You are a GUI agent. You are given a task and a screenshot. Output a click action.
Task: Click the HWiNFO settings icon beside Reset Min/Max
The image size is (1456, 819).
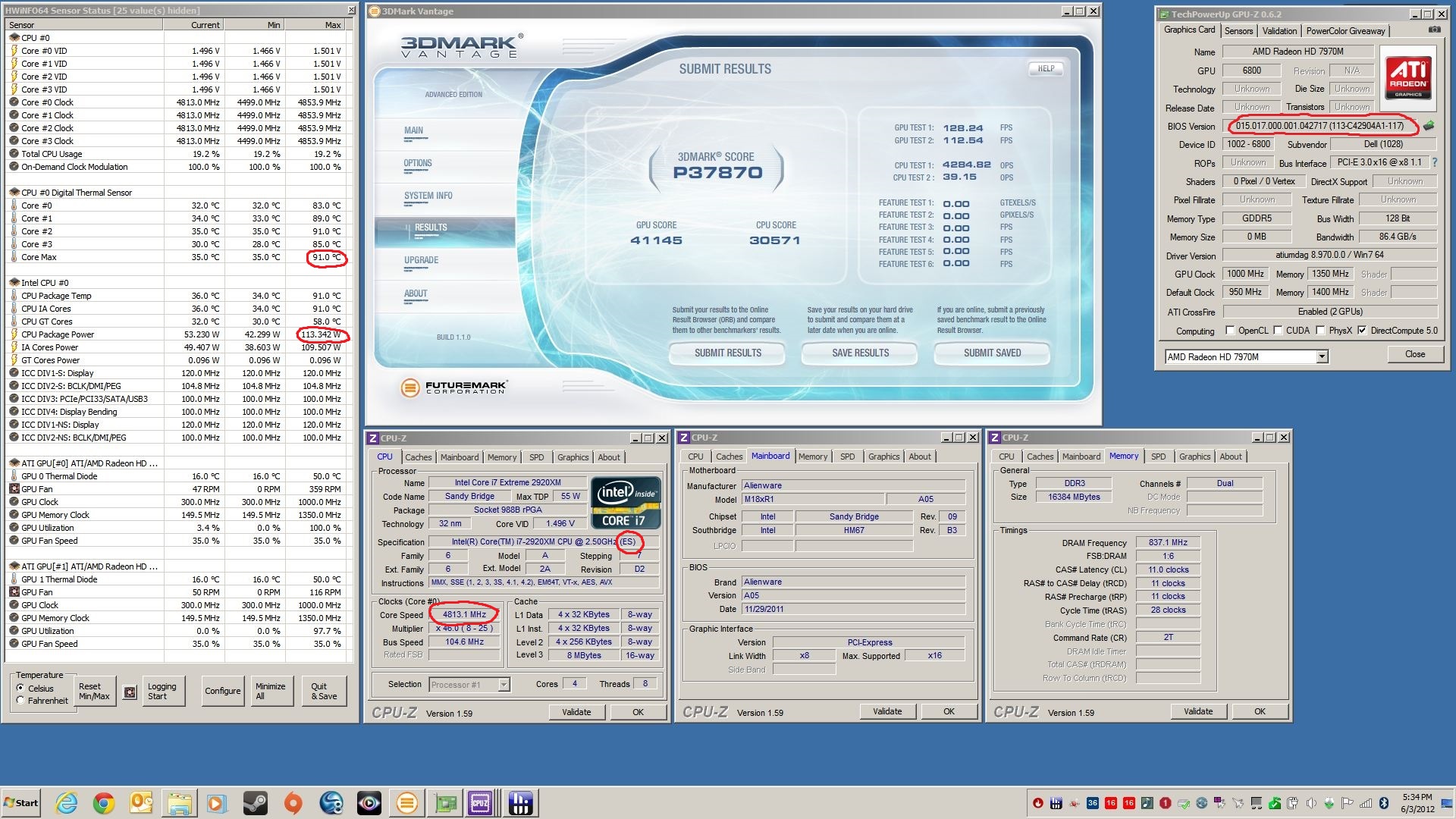[130, 692]
